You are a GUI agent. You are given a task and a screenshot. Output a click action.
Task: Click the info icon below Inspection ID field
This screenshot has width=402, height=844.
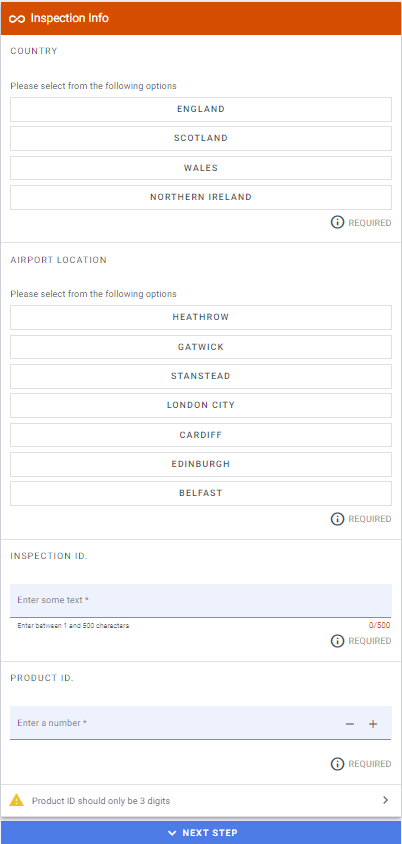(337, 641)
